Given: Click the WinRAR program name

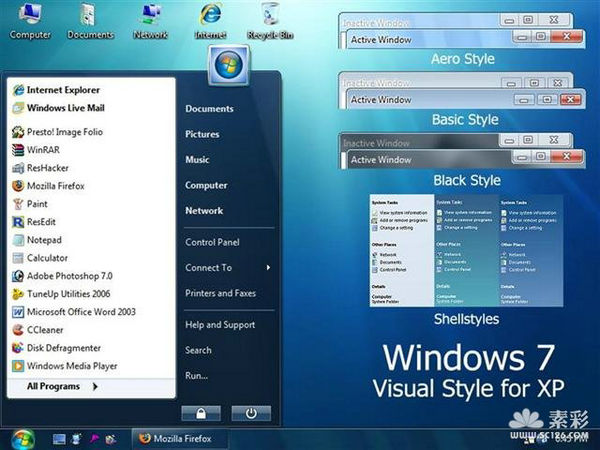Looking at the screenshot, I should coord(43,150).
